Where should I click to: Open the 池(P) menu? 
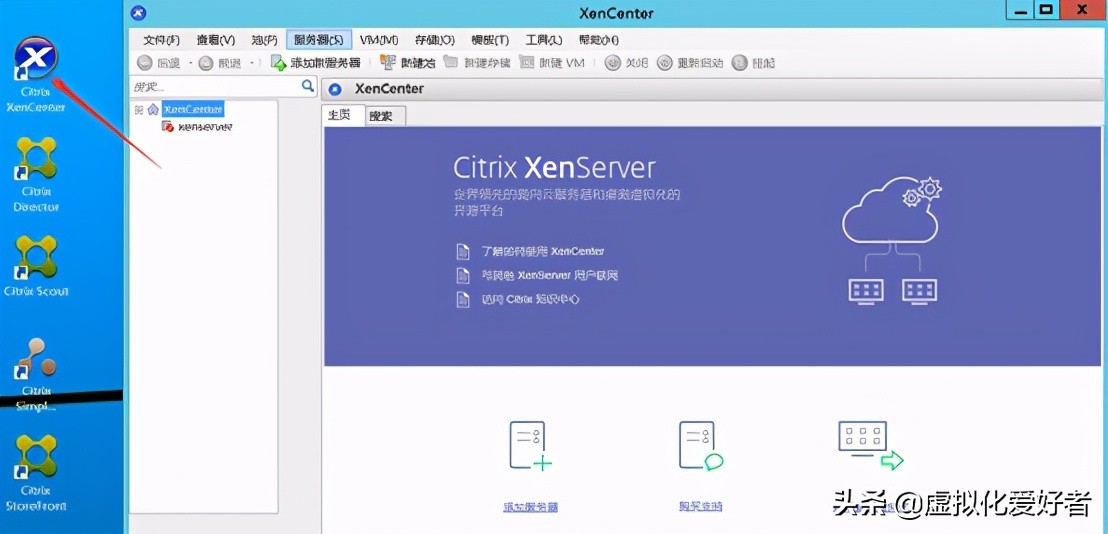(264, 40)
